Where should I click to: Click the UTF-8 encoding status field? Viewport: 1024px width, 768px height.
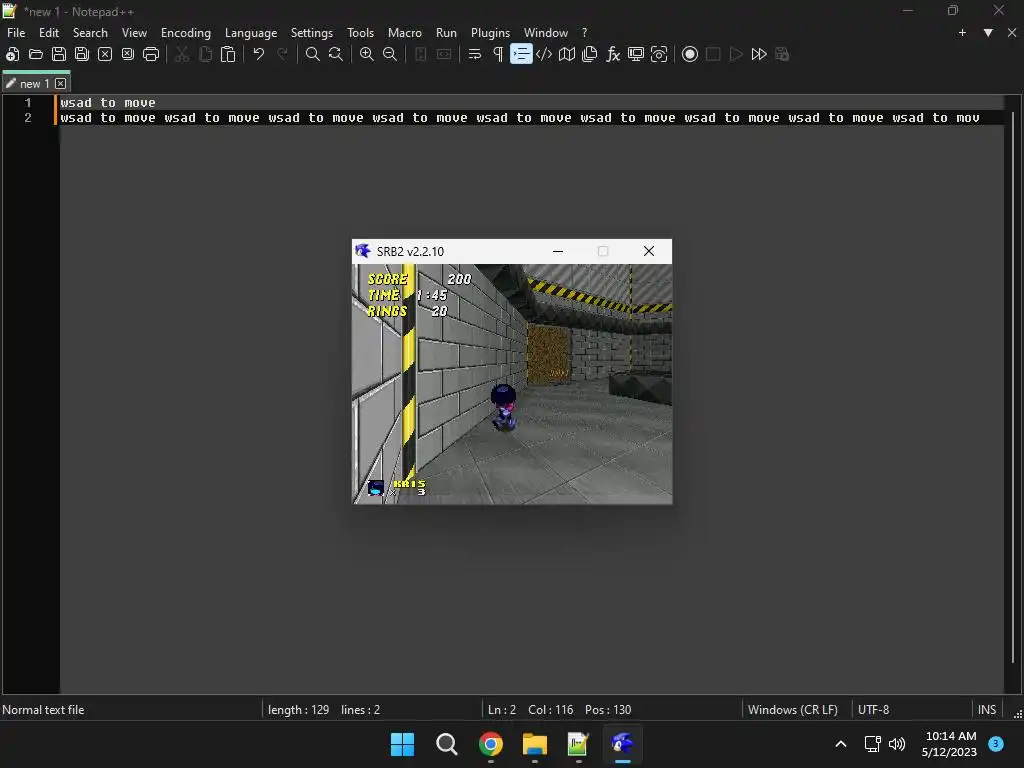874,710
